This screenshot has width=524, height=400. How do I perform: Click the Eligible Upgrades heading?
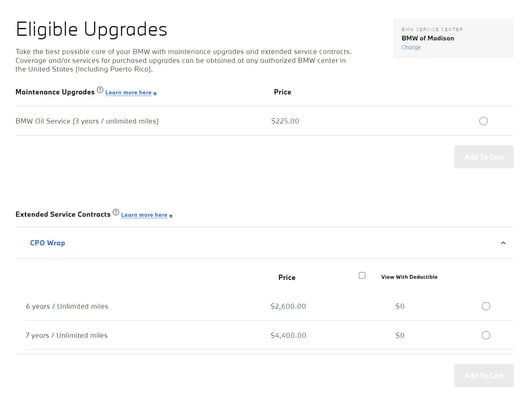91,29
